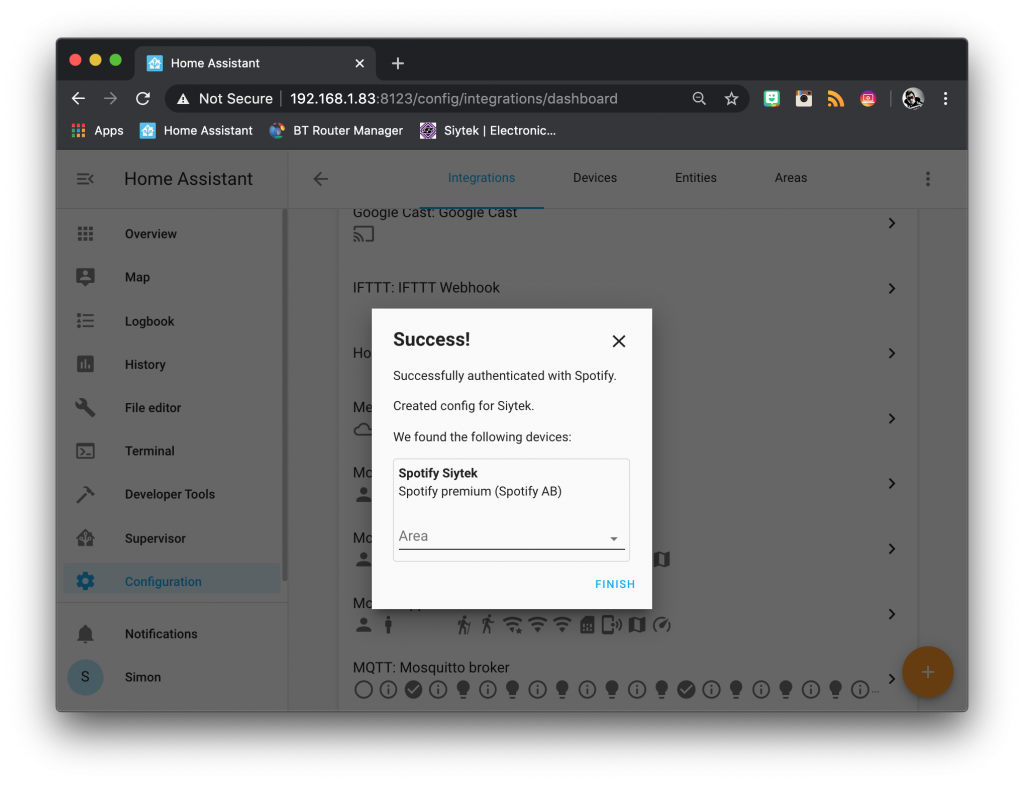
Task: Open Logbook in the sidebar
Action: point(172,321)
